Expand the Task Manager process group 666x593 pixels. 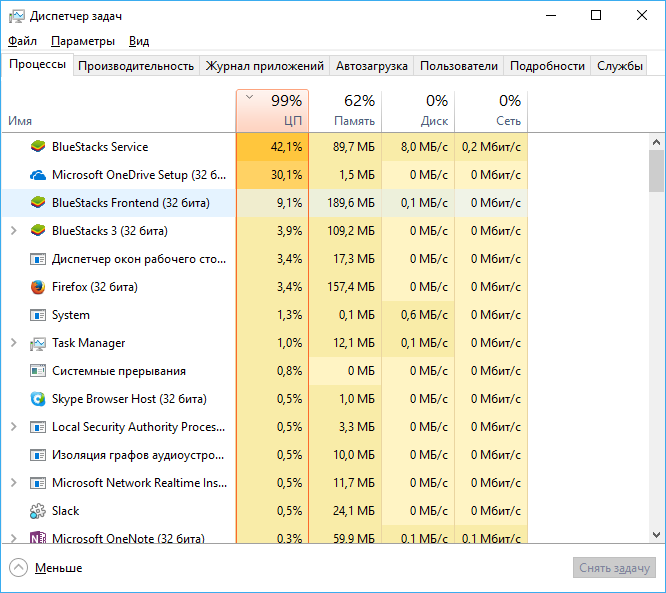click(x=14, y=343)
